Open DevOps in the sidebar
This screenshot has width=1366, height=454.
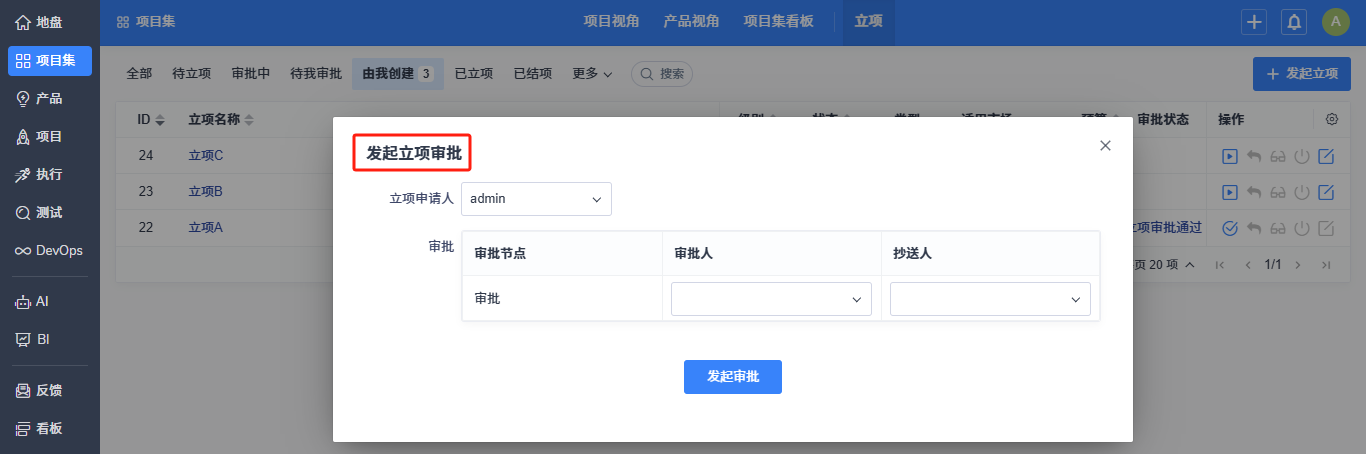click(x=49, y=250)
